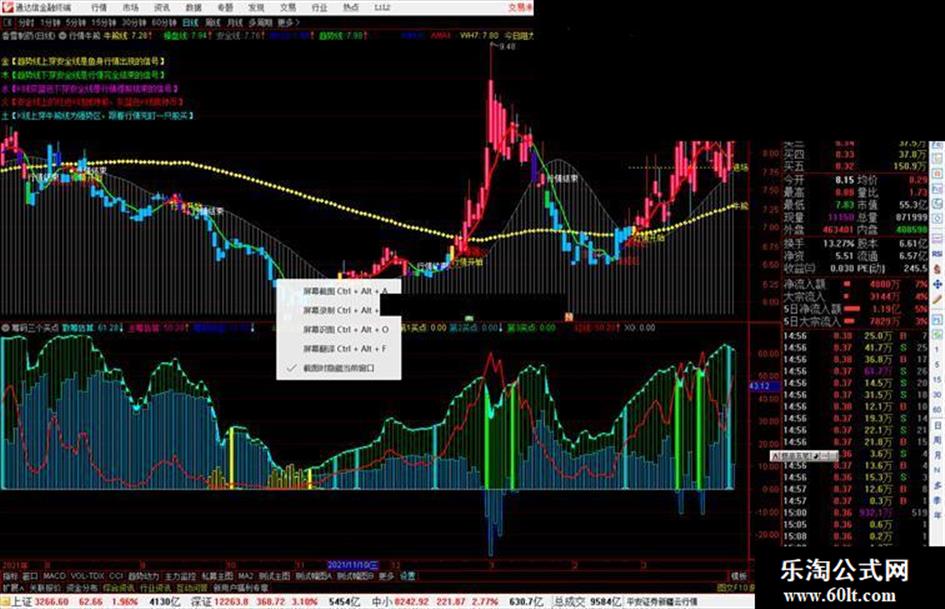Select the blue four-arrow move icon

click(937, 284)
